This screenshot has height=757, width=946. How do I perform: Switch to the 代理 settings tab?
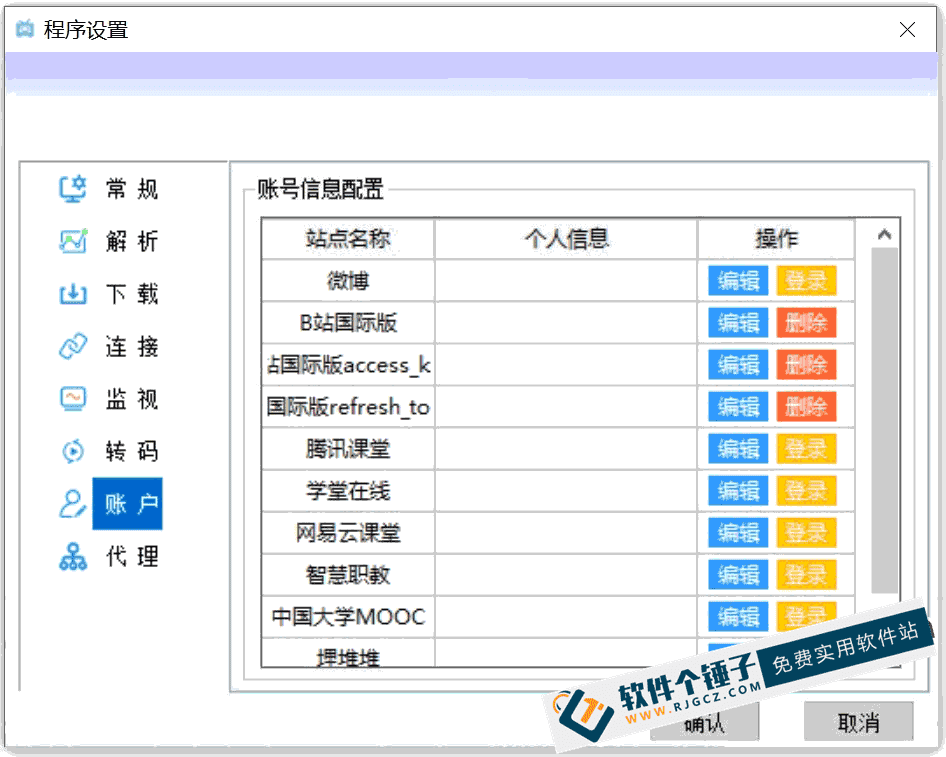point(131,557)
